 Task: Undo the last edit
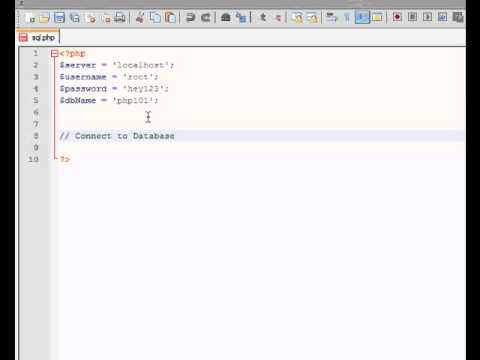point(190,18)
